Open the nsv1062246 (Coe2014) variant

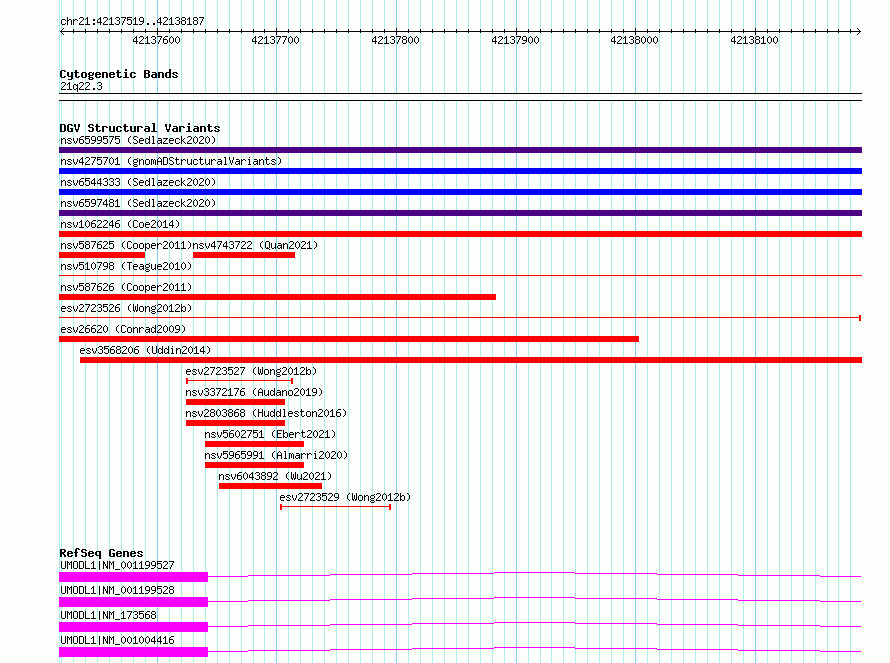point(120,224)
